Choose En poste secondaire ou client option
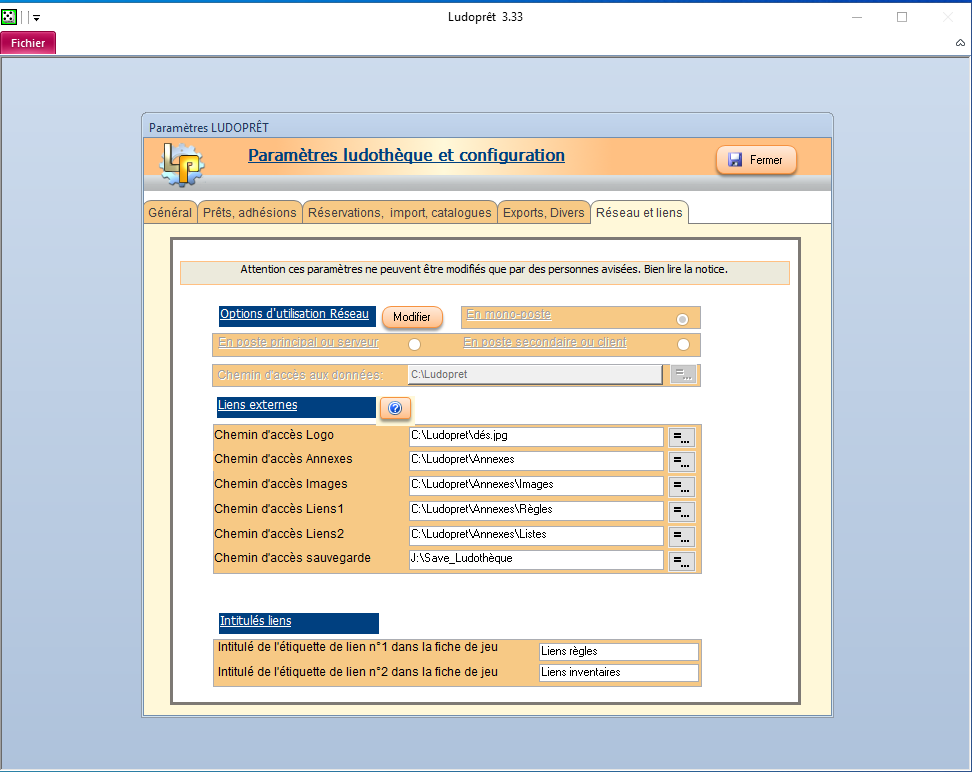Image resolution: width=972 pixels, height=772 pixels. [x=683, y=345]
